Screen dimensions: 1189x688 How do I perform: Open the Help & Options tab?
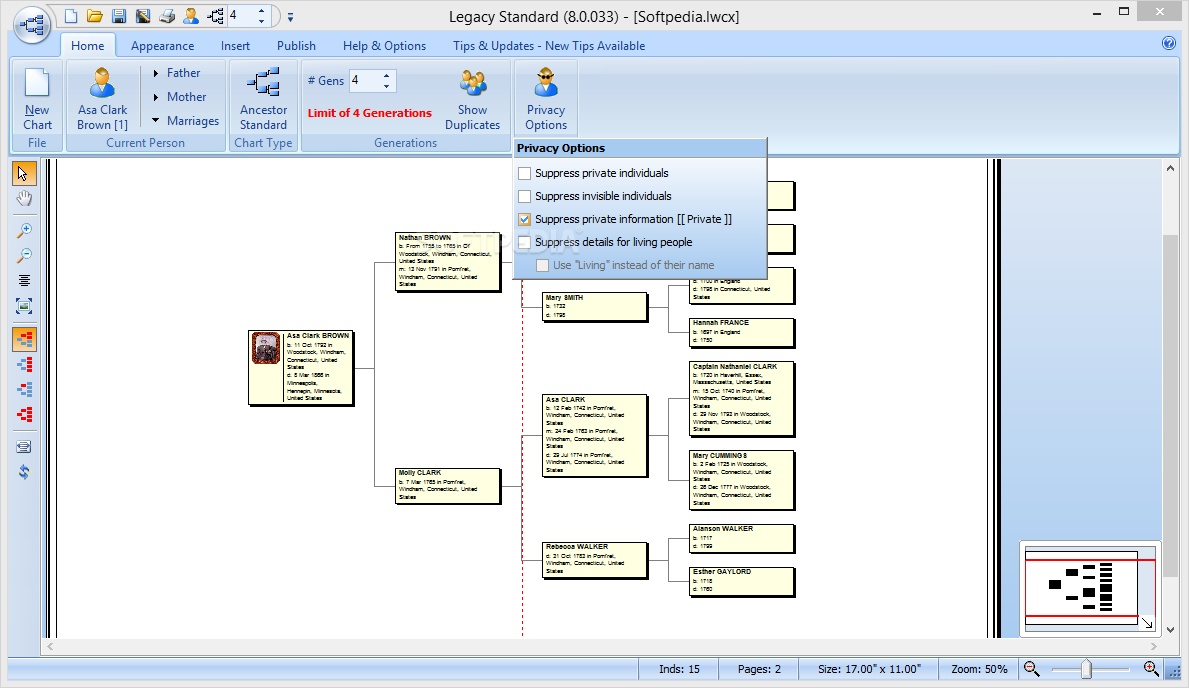pos(384,46)
